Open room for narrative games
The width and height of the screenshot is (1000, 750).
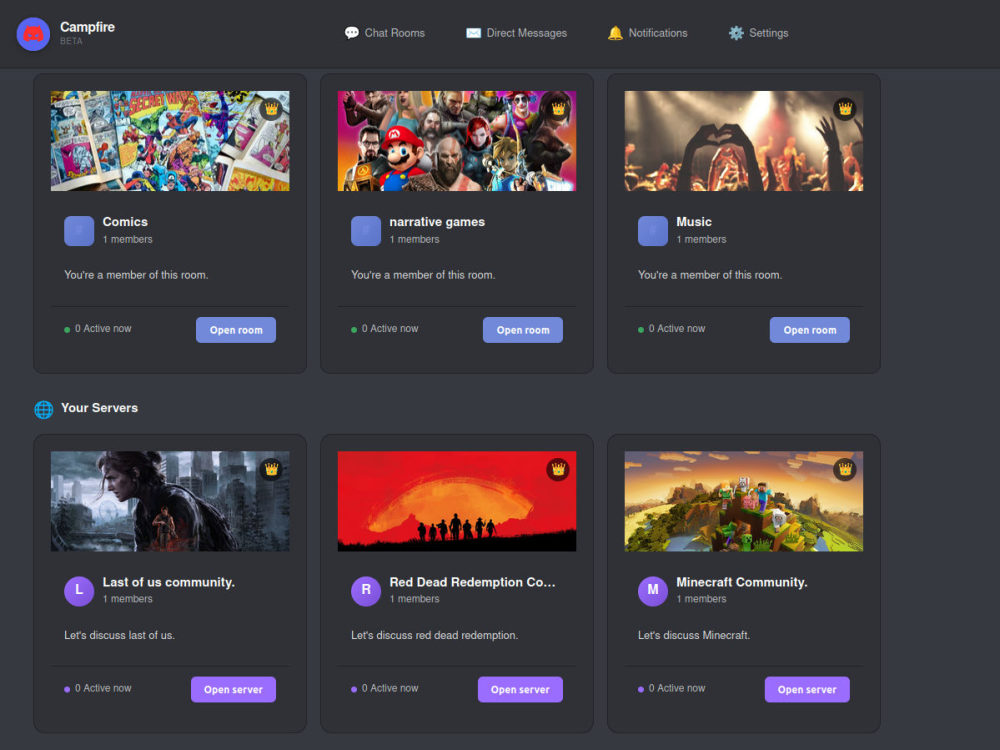click(523, 330)
